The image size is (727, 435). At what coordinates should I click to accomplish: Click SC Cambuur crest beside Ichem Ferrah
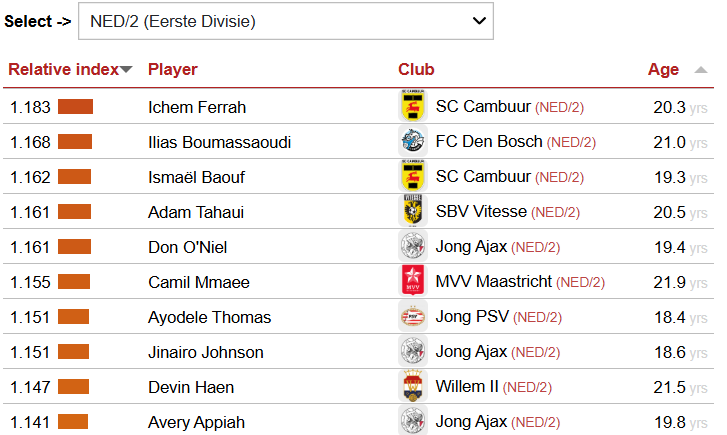(x=413, y=107)
